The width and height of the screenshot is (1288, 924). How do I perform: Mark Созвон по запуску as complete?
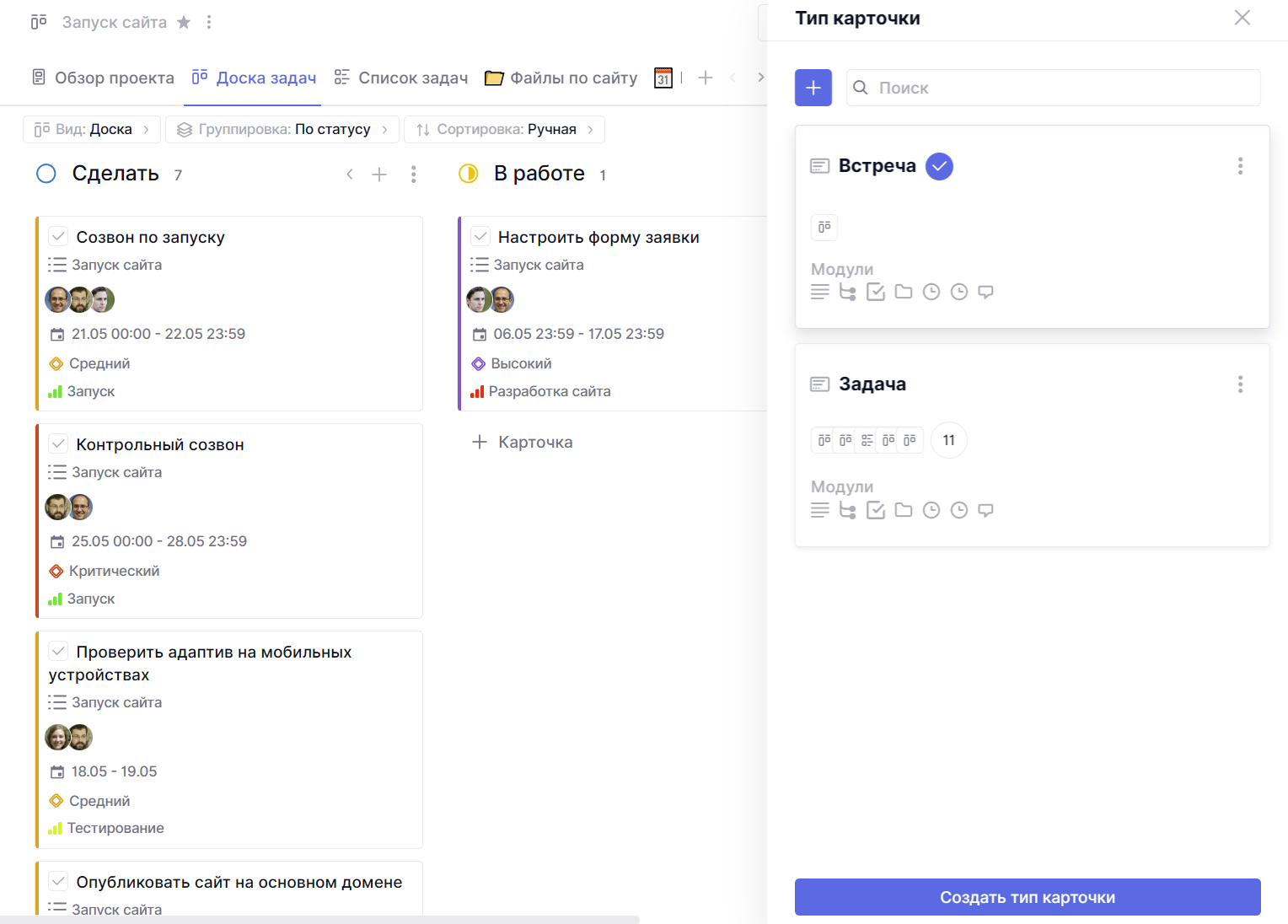point(58,236)
